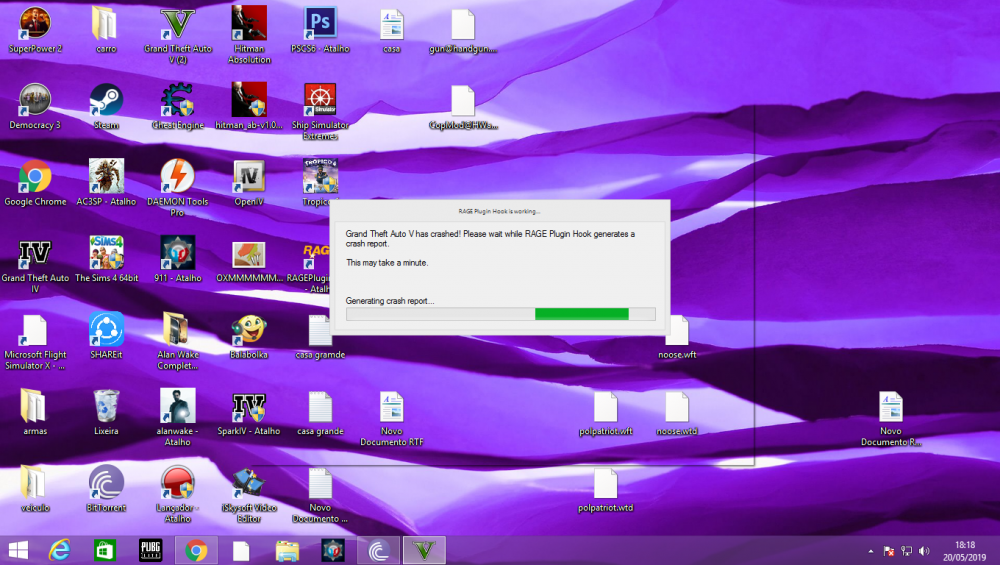This screenshot has width=1000, height=565.
Task: Switch to GTA V taskbar button
Action: pos(424,550)
